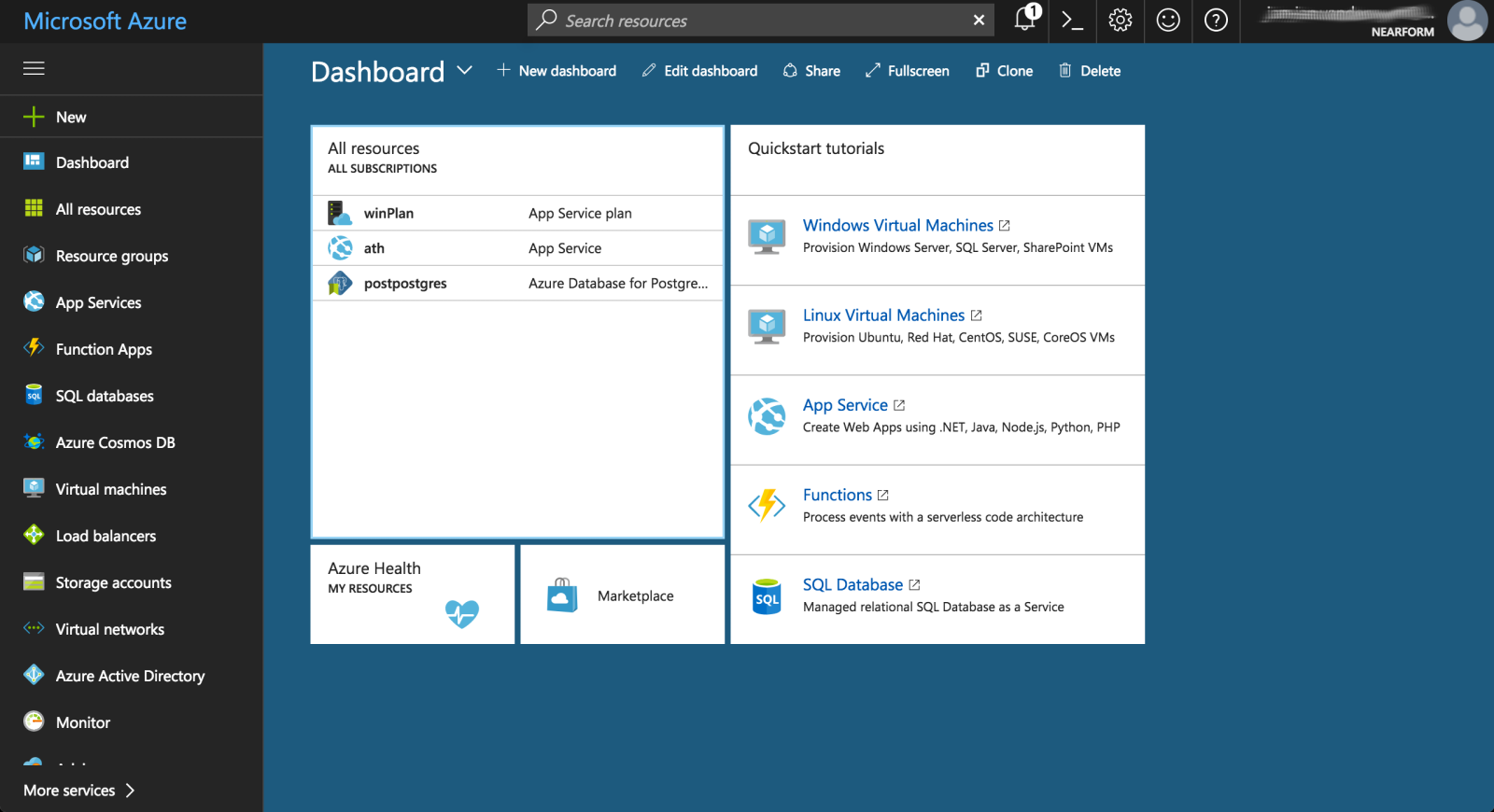The image size is (1494, 812).
Task: Click Edit dashboard button
Action: pyautogui.click(x=699, y=71)
